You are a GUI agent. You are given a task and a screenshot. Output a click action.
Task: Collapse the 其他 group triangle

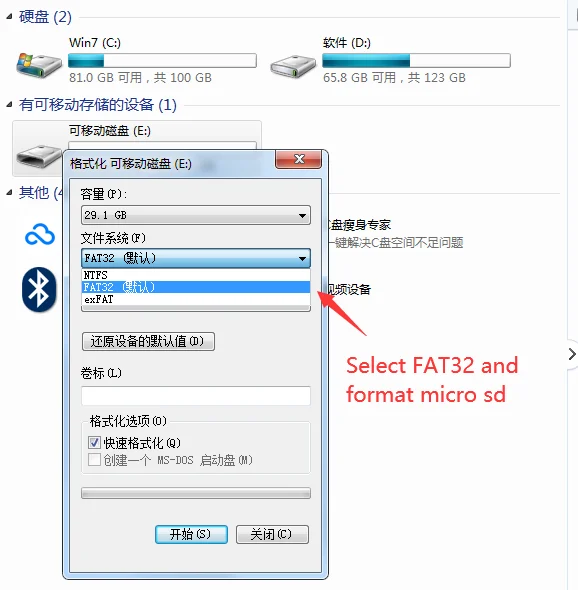coord(9,193)
